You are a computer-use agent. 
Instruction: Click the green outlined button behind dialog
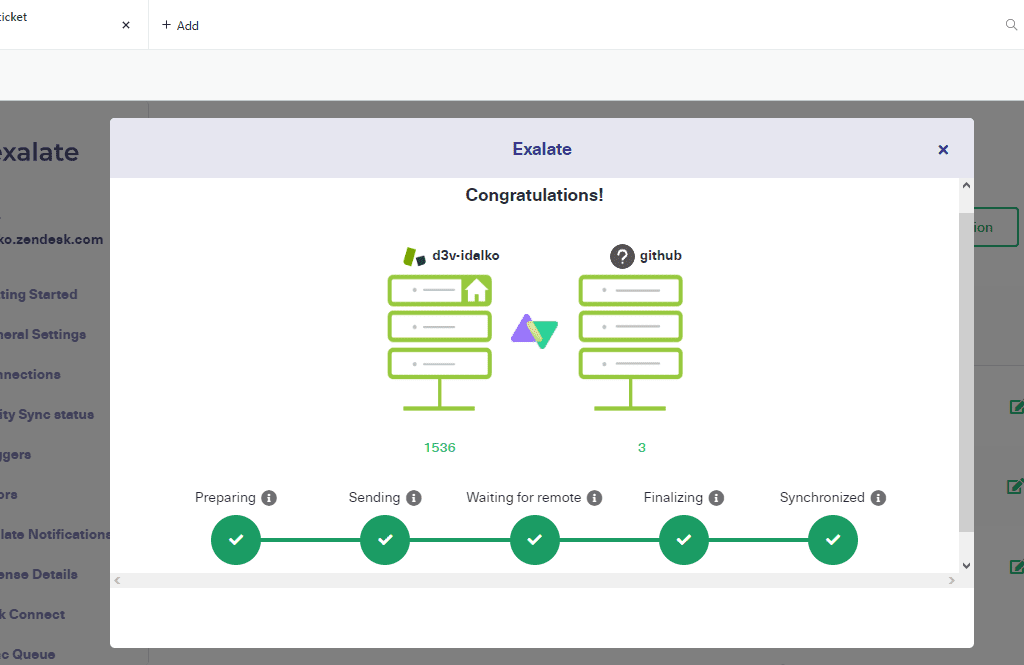(x=996, y=227)
